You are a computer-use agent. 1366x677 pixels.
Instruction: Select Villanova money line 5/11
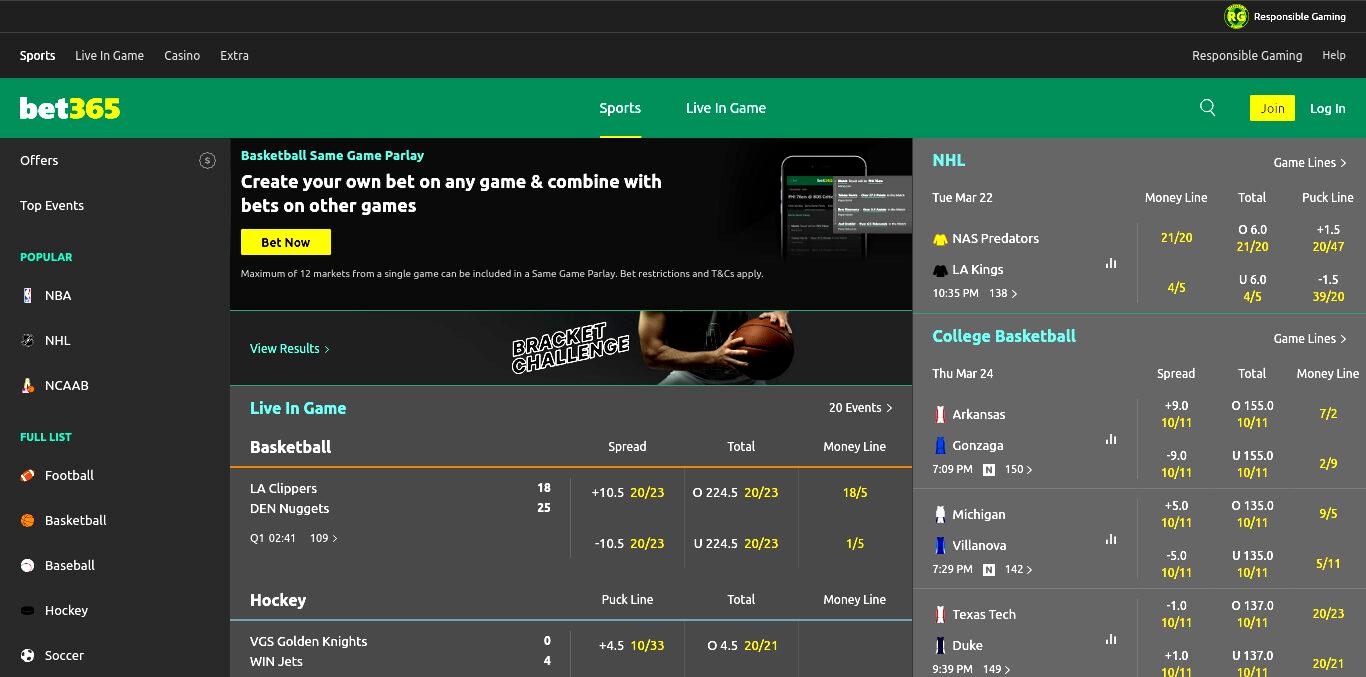tap(1328, 563)
